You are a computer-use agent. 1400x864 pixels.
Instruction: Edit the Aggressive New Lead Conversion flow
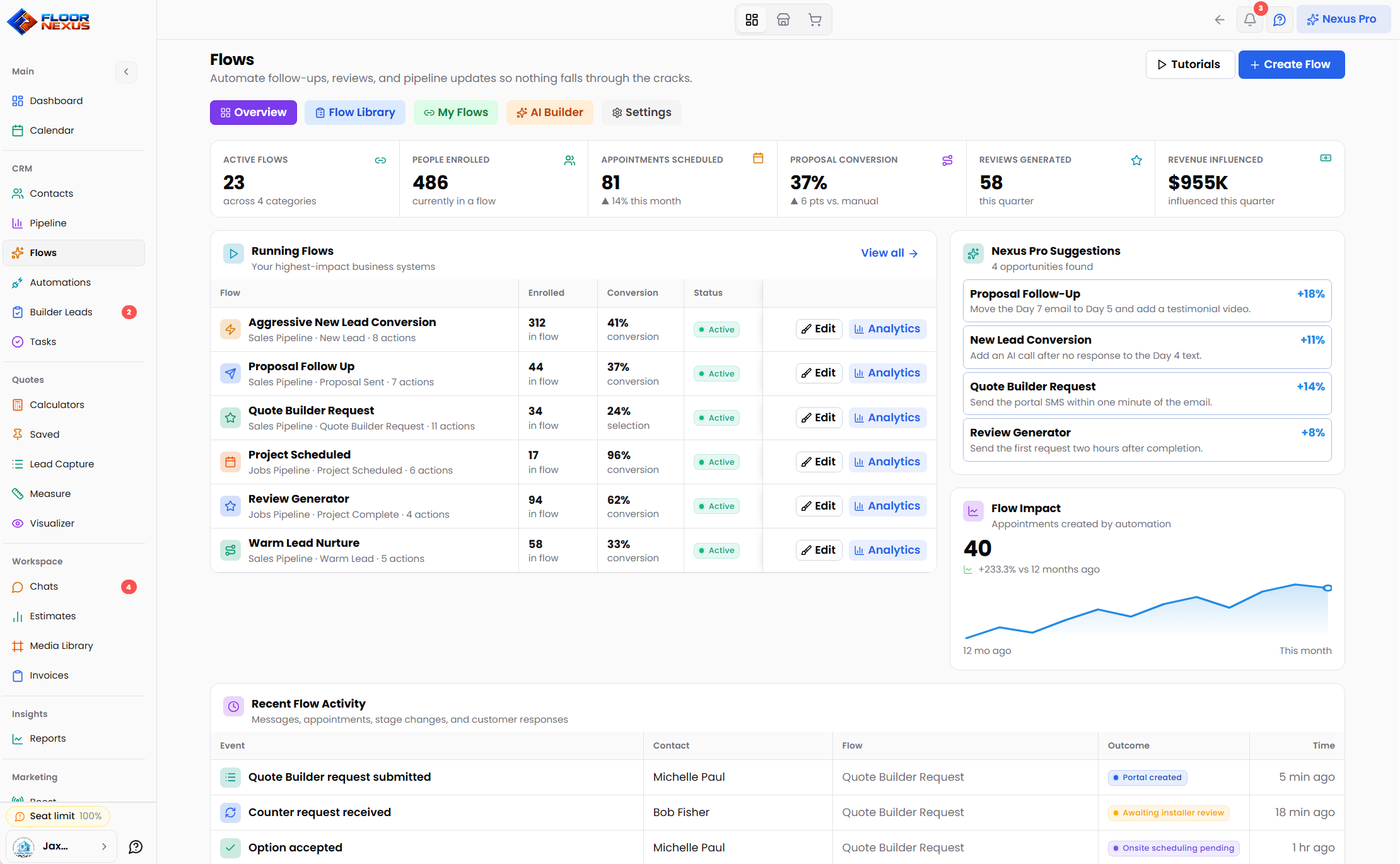pos(819,329)
